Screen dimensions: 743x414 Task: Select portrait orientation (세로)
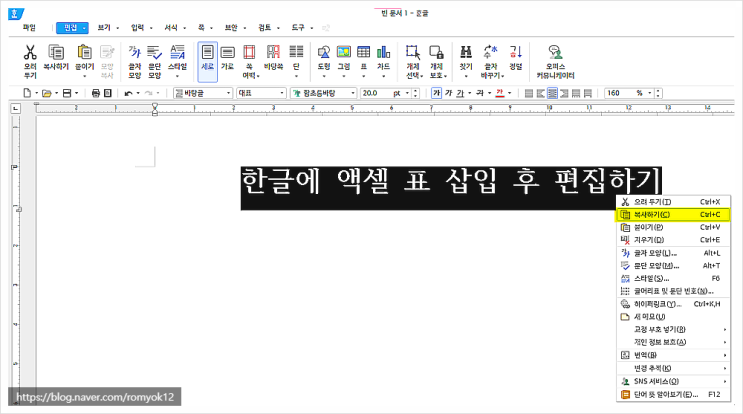point(208,62)
